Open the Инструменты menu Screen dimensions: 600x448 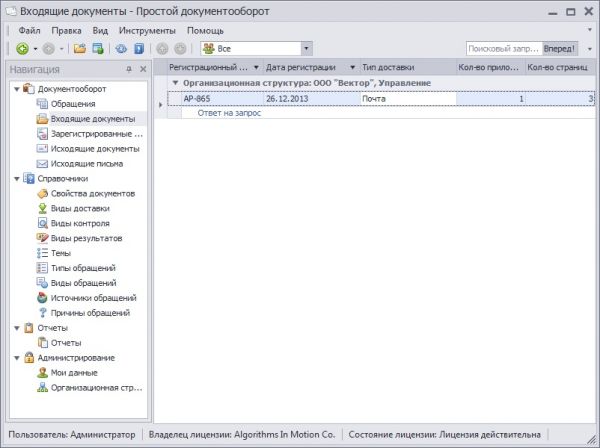pyautogui.click(x=148, y=30)
